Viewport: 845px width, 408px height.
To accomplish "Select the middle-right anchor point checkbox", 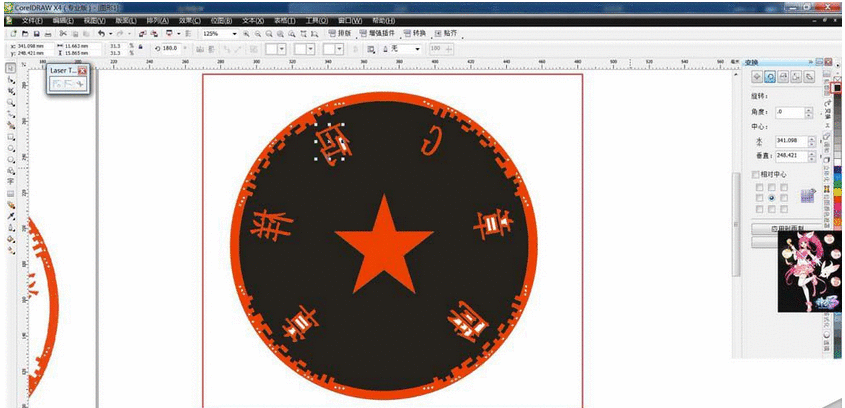I will click(784, 198).
